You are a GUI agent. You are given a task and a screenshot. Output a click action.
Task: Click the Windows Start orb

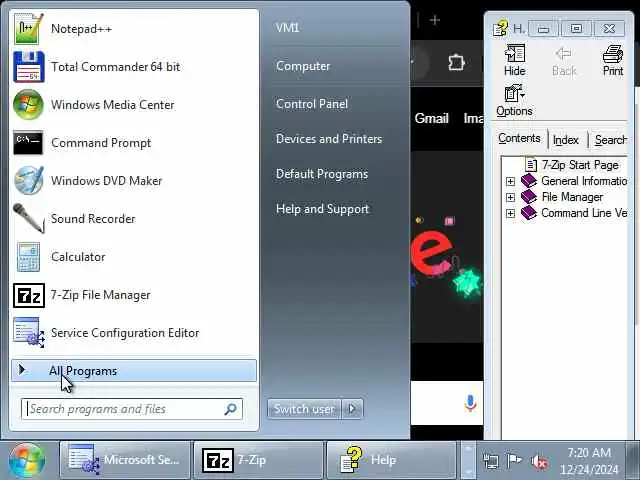click(27, 461)
